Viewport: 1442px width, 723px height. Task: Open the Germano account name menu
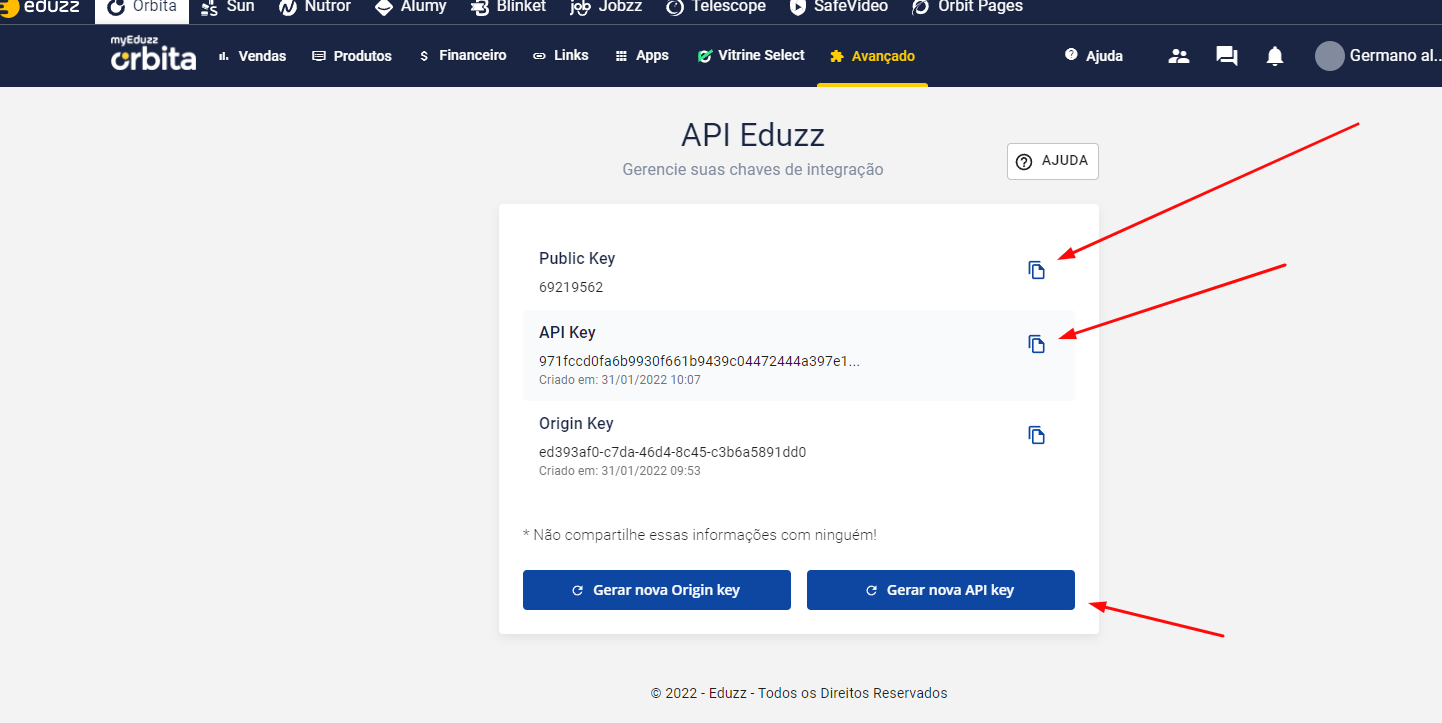point(1394,56)
